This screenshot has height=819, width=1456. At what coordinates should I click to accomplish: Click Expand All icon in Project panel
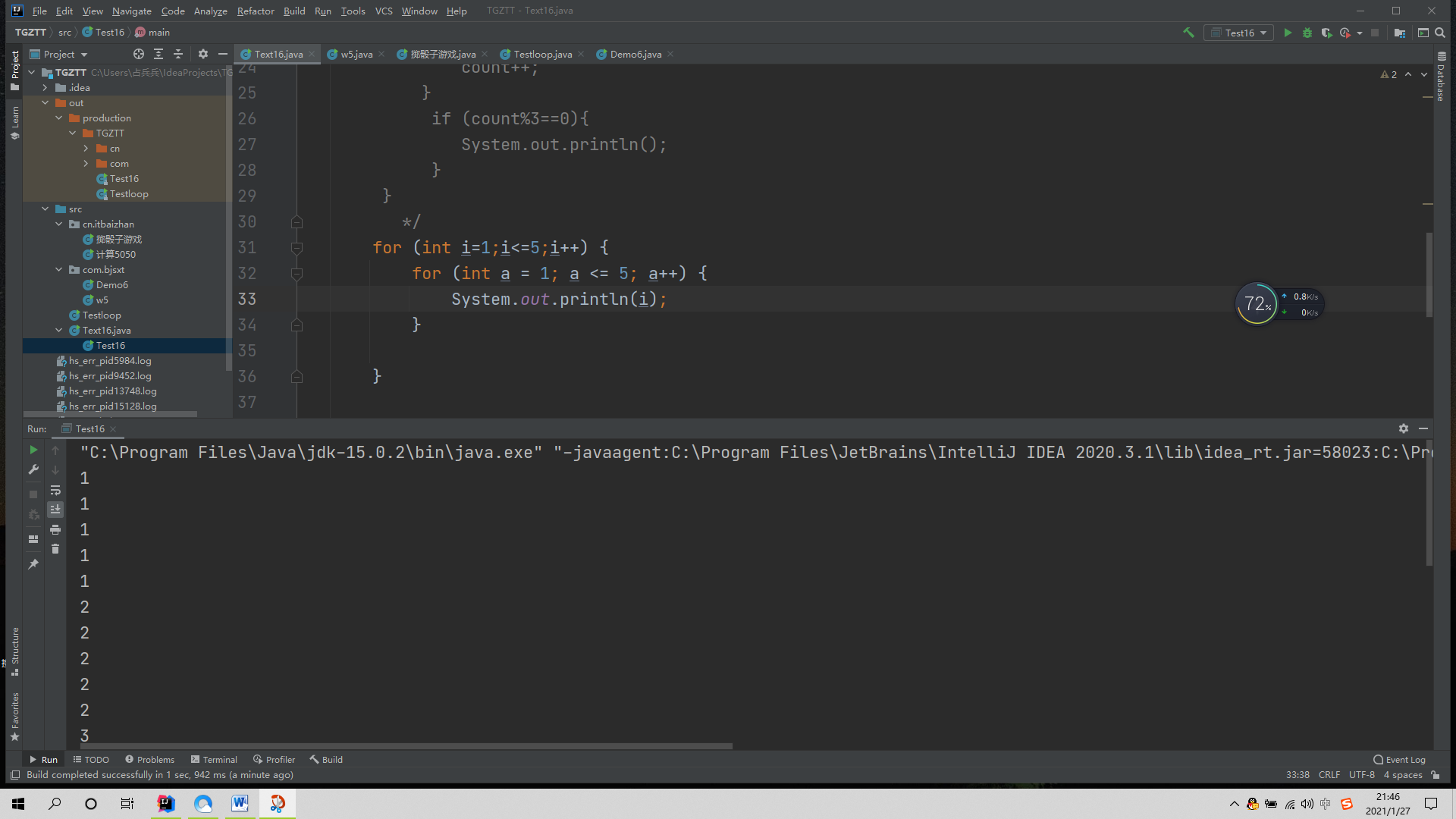coord(158,54)
